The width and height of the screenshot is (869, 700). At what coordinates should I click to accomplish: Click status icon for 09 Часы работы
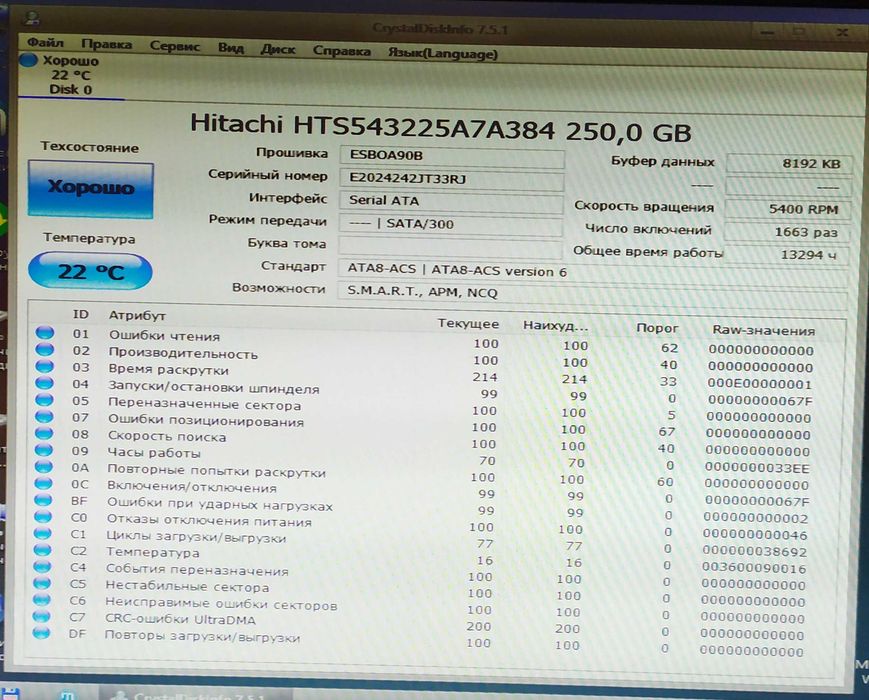pos(43,449)
